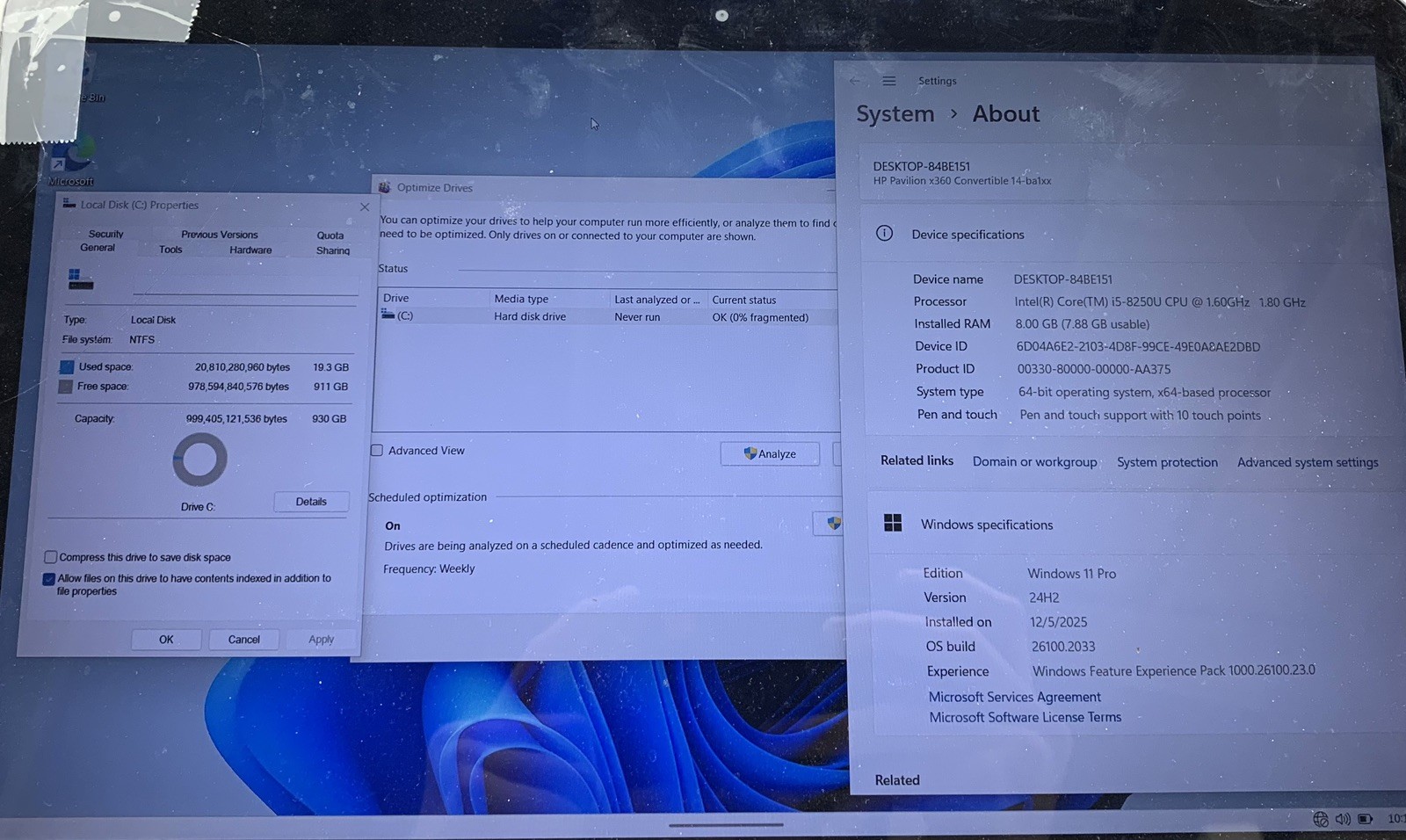The width and height of the screenshot is (1406, 840).
Task: Click OK in Local Disk Properties
Action: pyautogui.click(x=166, y=640)
